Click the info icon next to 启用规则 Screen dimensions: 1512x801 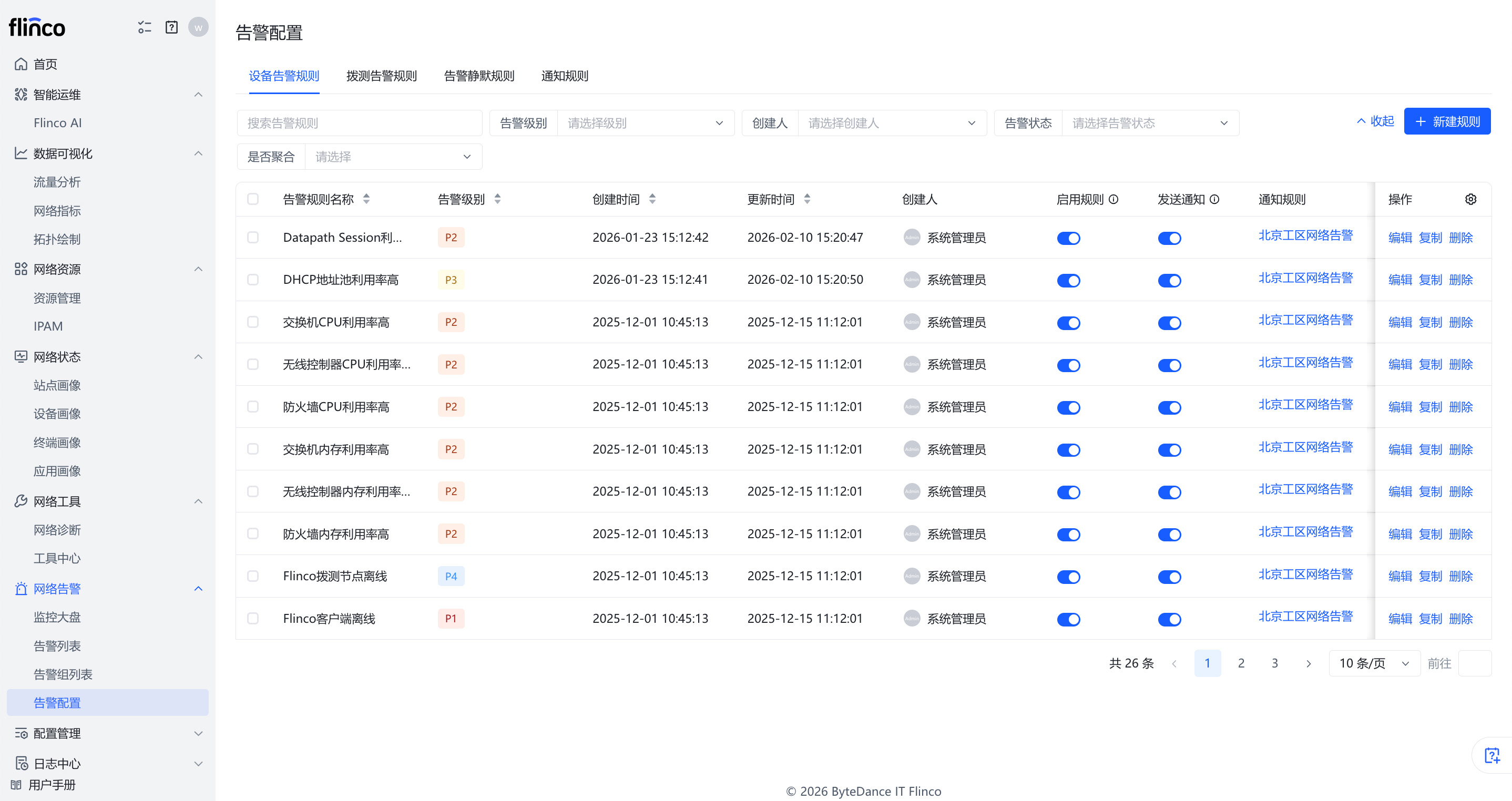pyautogui.click(x=1113, y=200)
